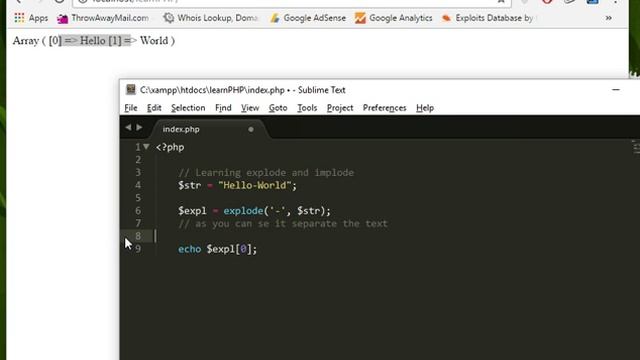Click the <?php opening tag
The width and height of the screenshot is (640, 360).
pos(170,147)
